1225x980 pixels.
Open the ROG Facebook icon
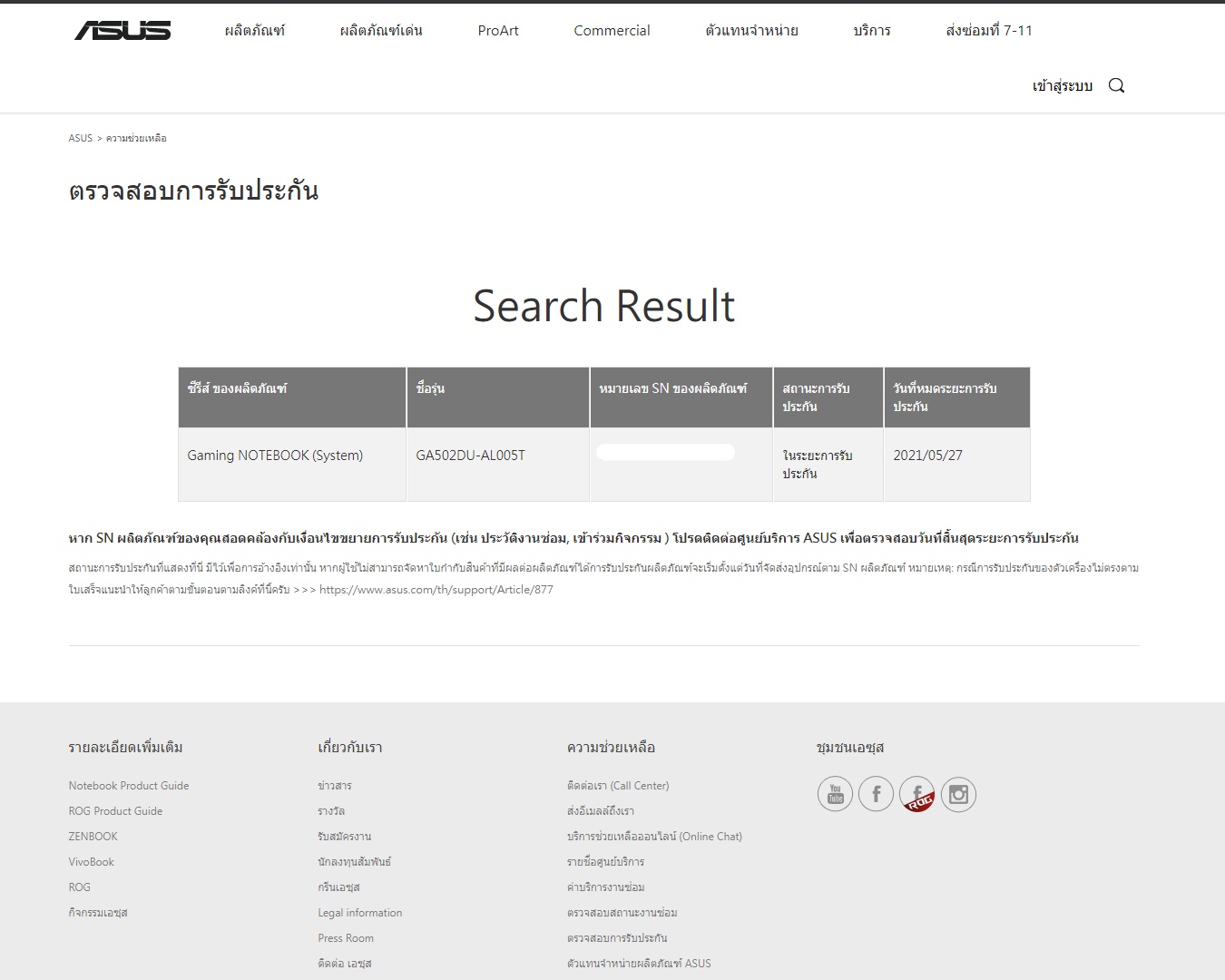(x=917, y=795)
